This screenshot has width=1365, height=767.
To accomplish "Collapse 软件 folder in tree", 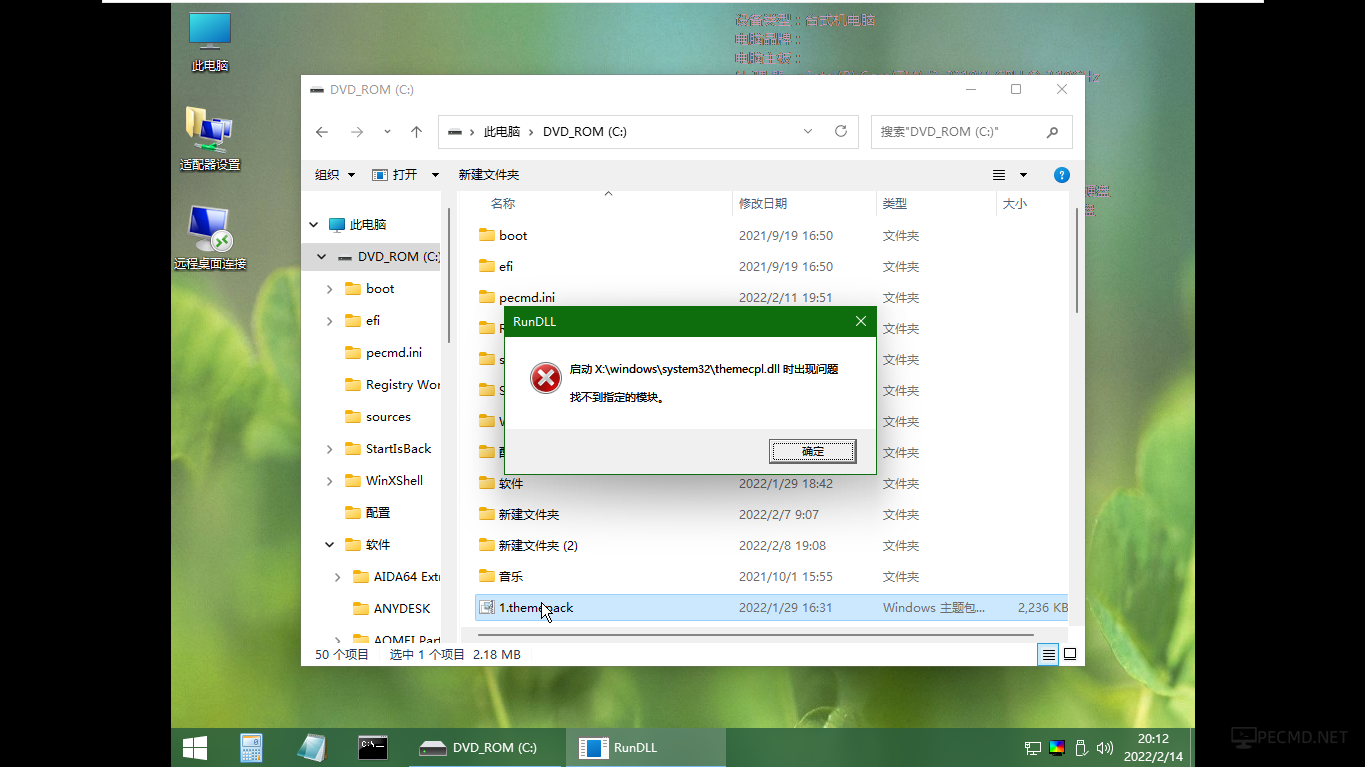I will (330, 545).
